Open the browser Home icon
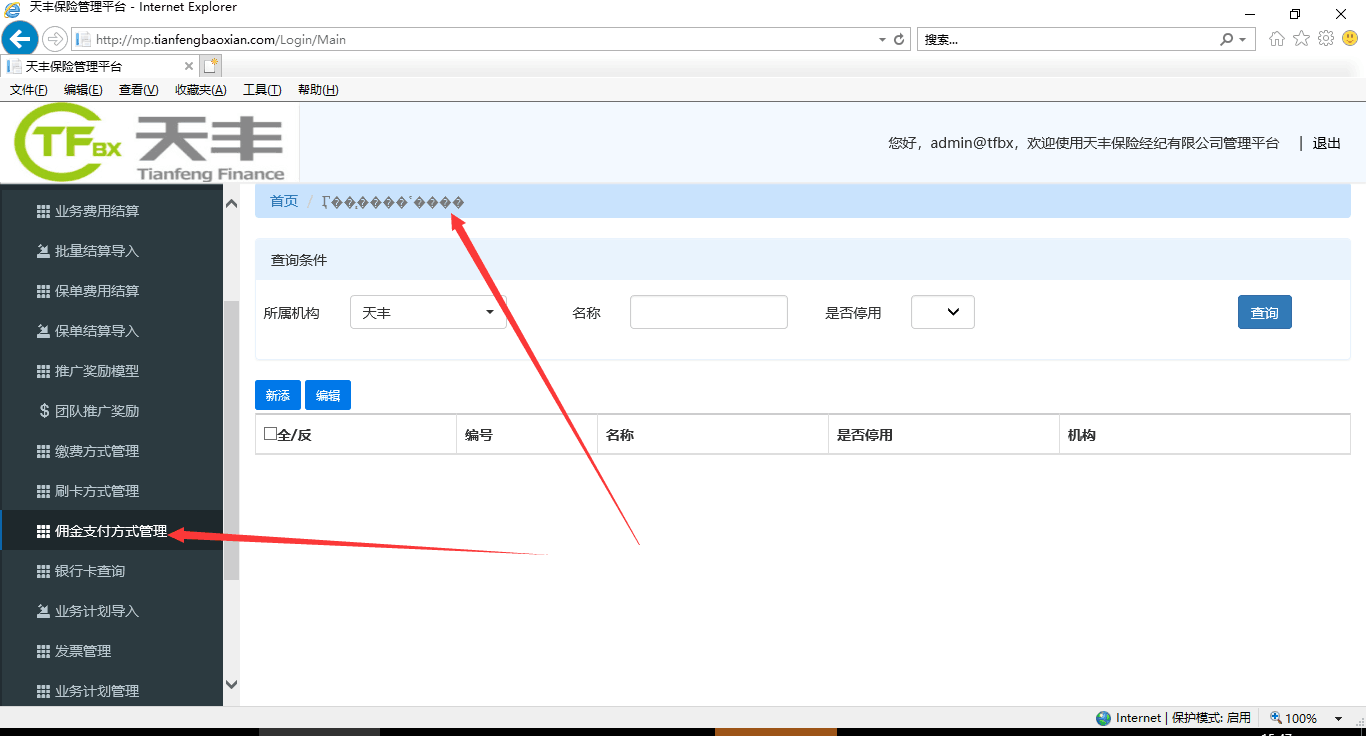 (1277, 39)
